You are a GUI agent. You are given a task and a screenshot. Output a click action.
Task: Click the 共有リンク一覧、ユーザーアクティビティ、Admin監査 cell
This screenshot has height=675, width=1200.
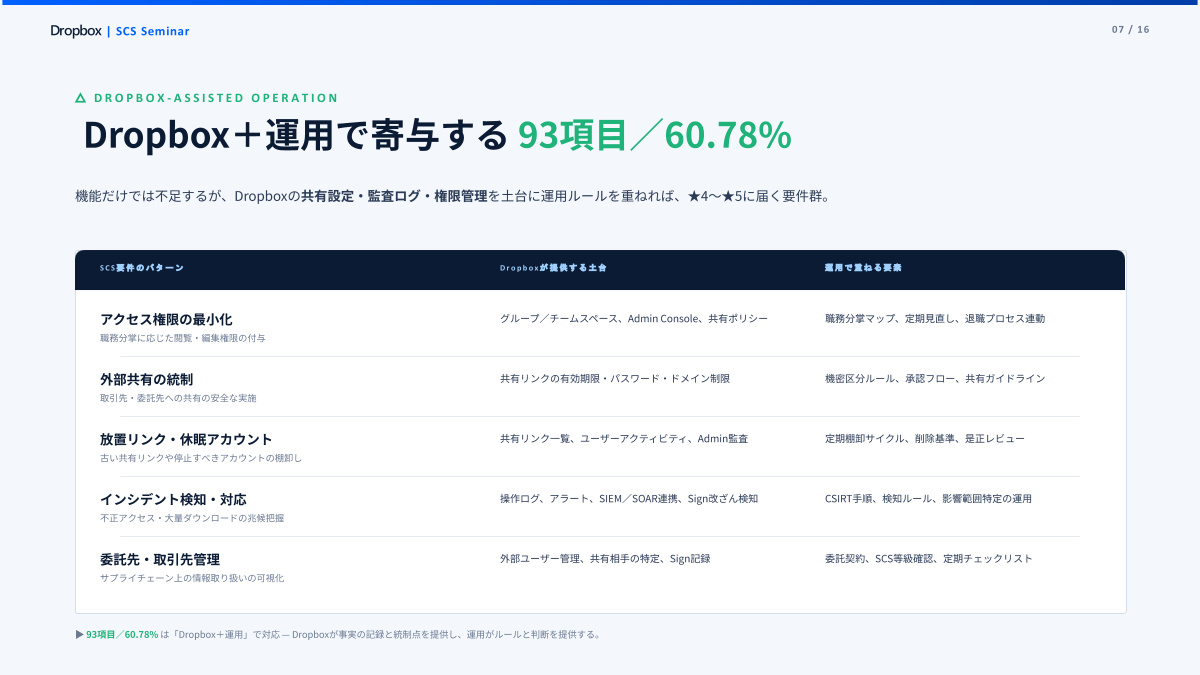(624, 439)
